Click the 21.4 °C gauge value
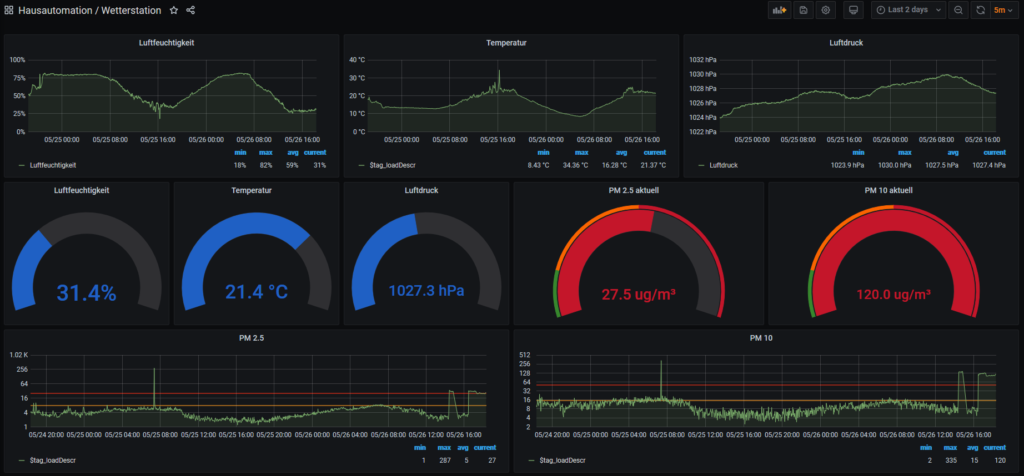Screen dimensions: 1024x476 click(257, 292)
